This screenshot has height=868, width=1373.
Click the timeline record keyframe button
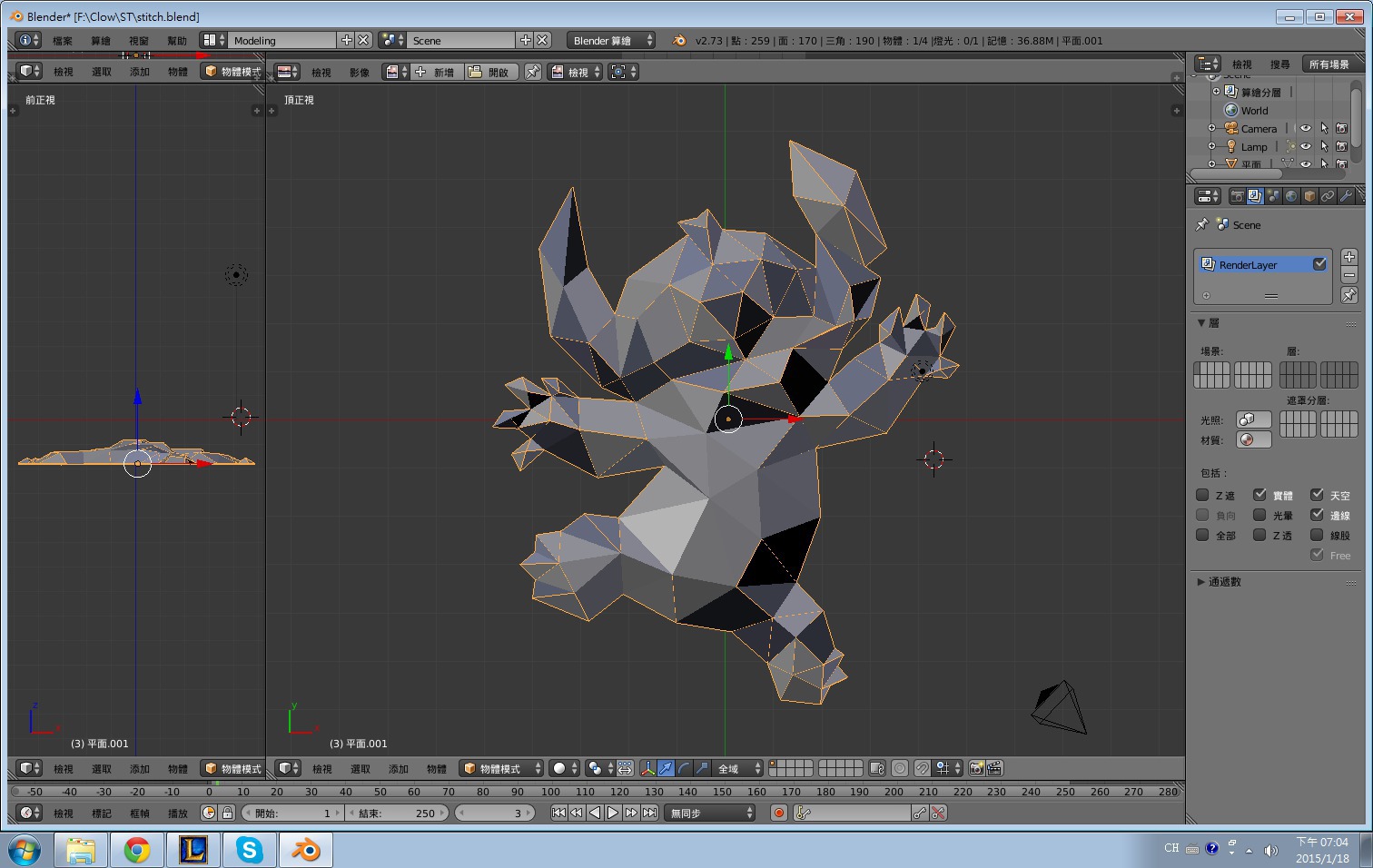(778, 813)
